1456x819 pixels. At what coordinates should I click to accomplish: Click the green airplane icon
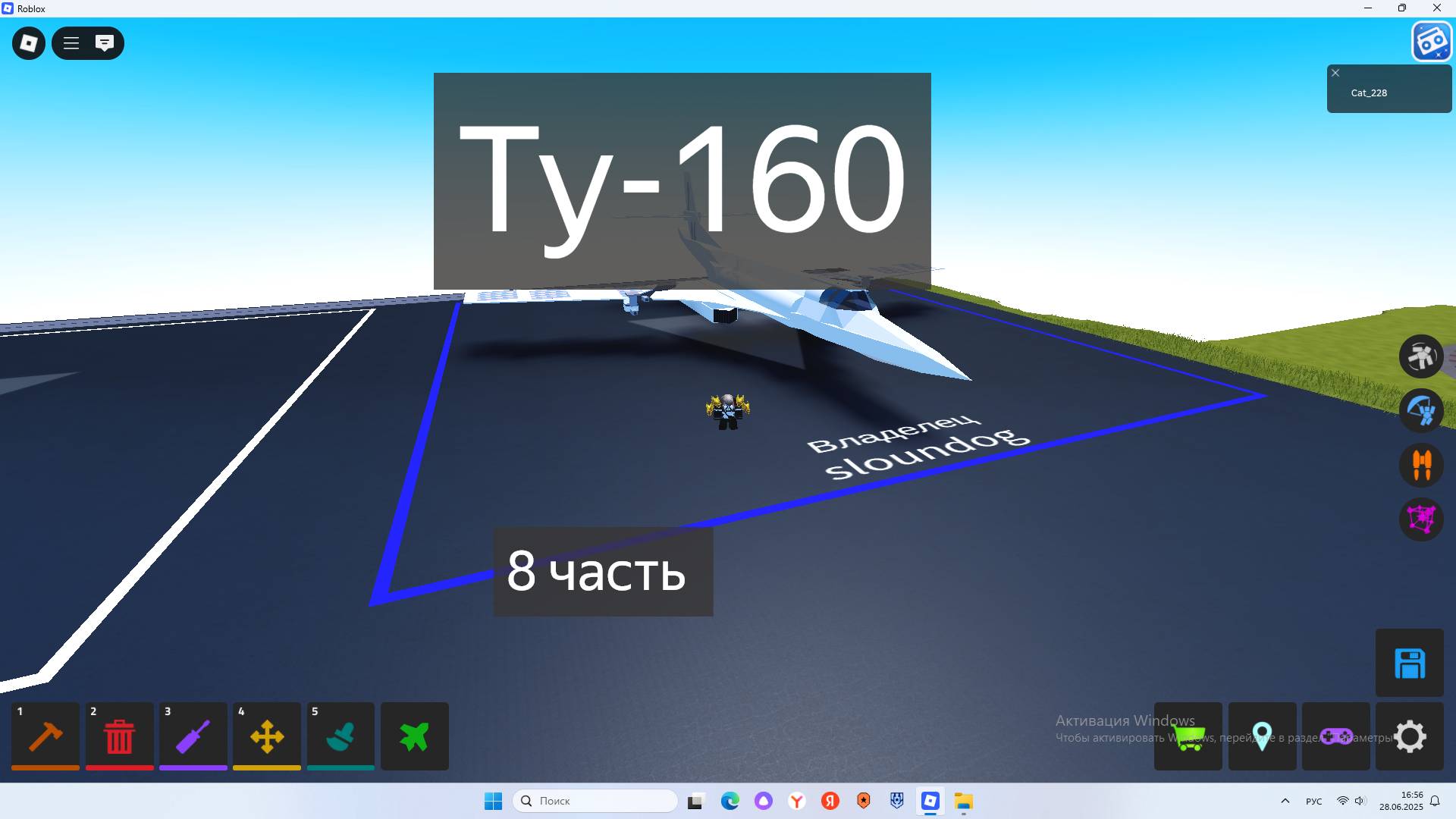click(x=414, y=736)
